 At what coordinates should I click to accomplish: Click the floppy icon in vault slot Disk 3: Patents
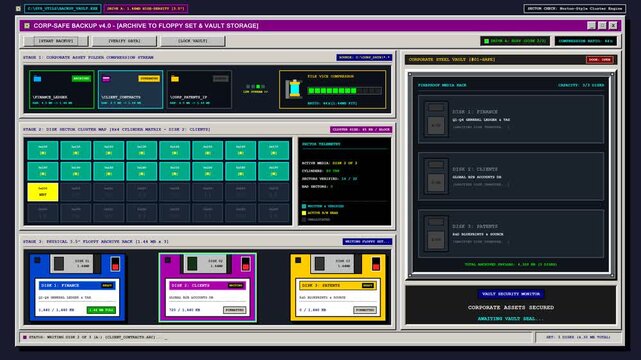436,233
